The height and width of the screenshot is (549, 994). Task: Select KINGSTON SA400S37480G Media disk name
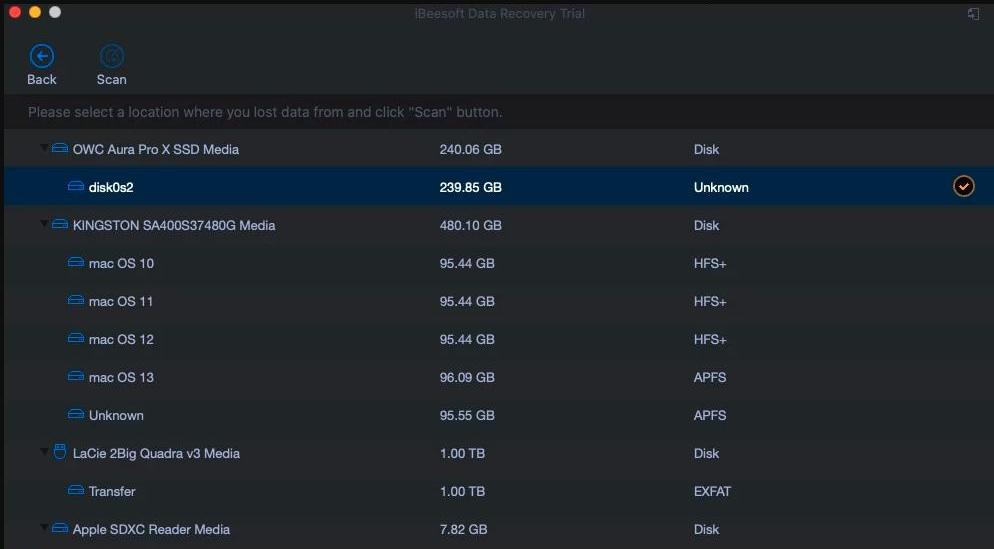click(x=174, y=225)
